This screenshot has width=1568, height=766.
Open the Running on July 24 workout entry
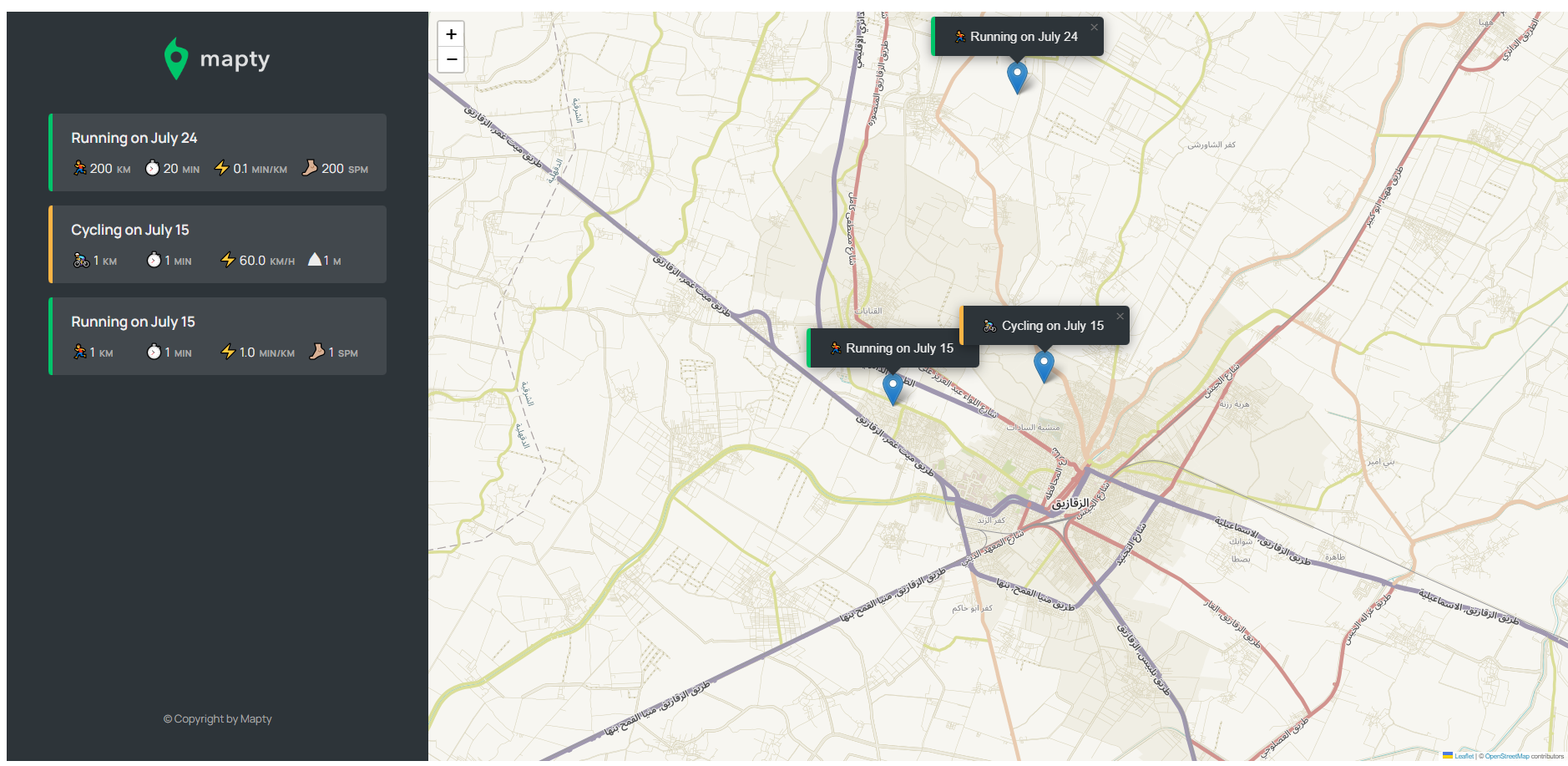tap(217, 152)
